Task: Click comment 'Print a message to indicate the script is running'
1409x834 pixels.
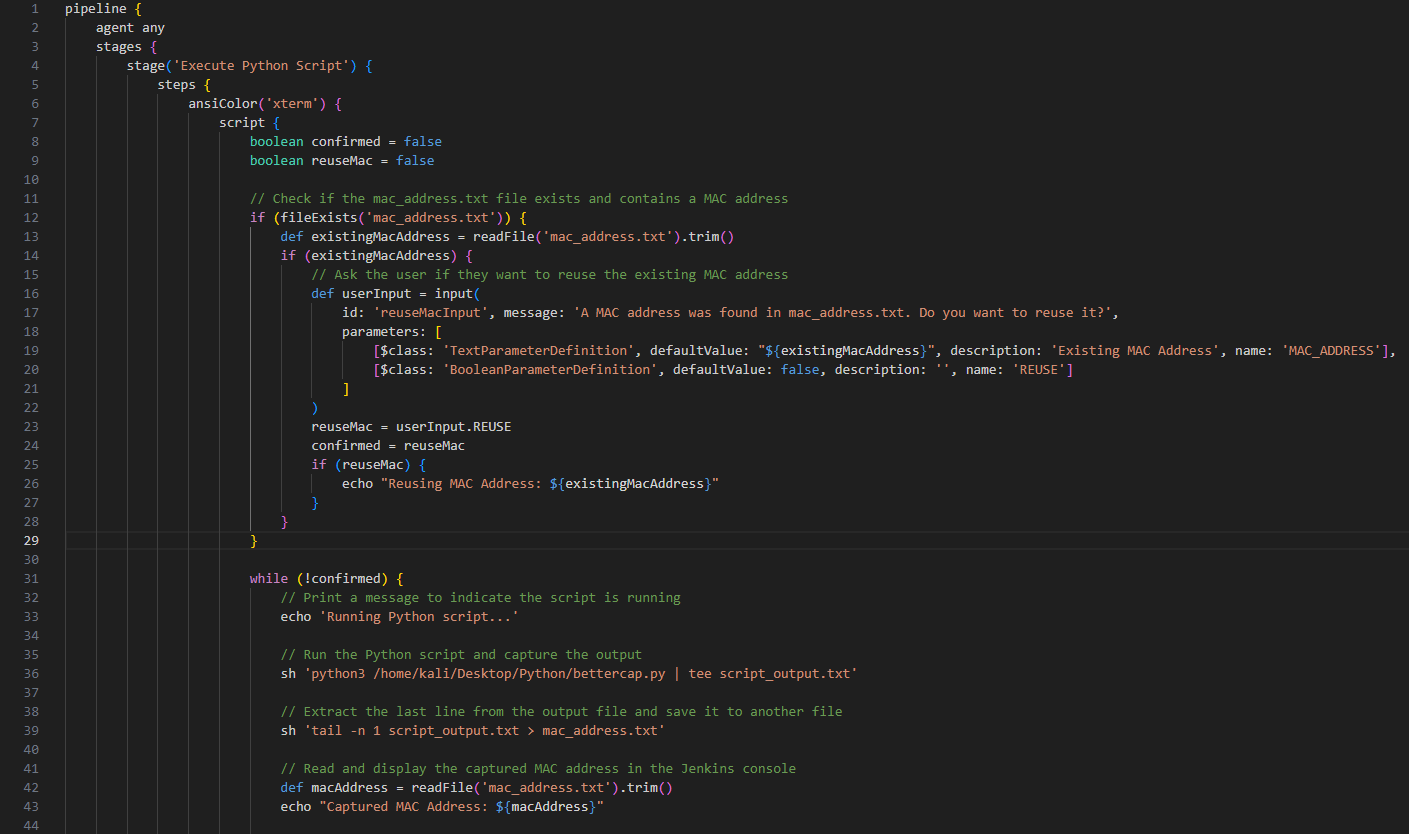Action: pyautogui.click(x=480, y=598)
